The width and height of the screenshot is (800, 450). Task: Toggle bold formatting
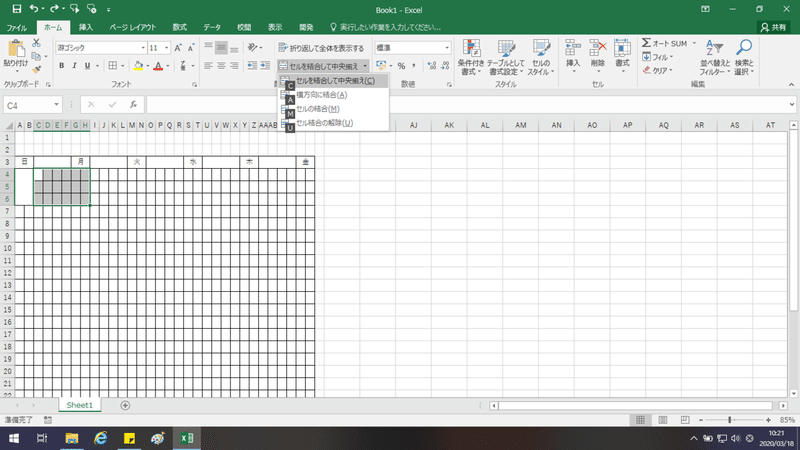coord(61,66)
